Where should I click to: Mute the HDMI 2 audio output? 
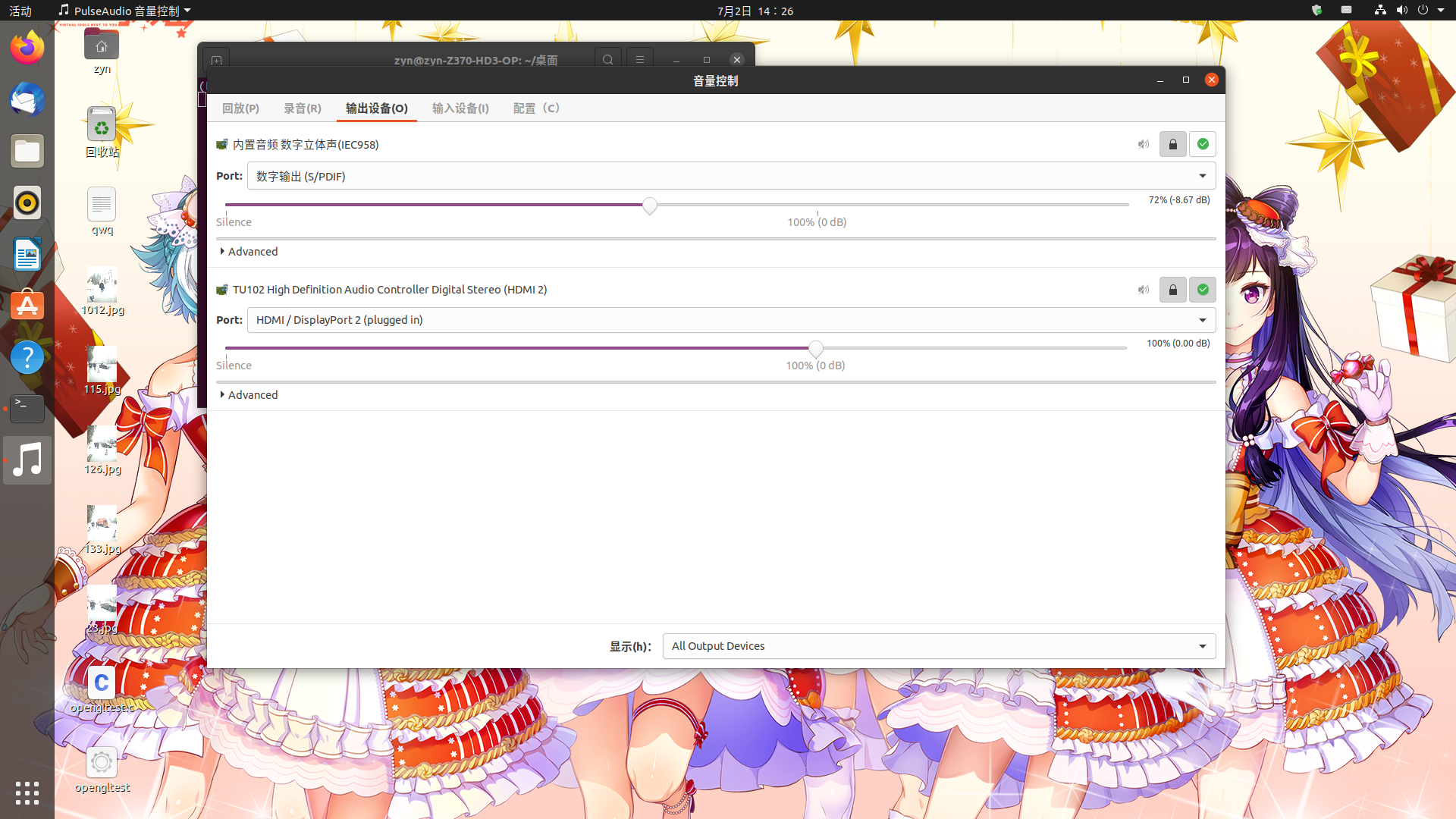tap(1143, 290)
